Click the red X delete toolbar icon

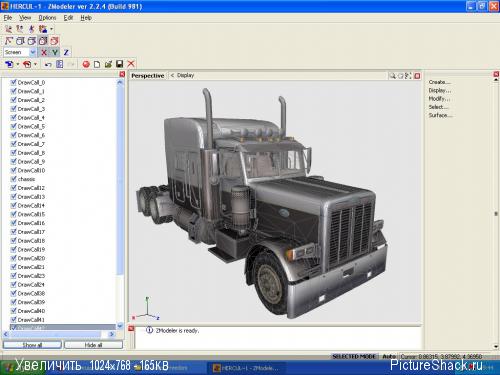131,64
